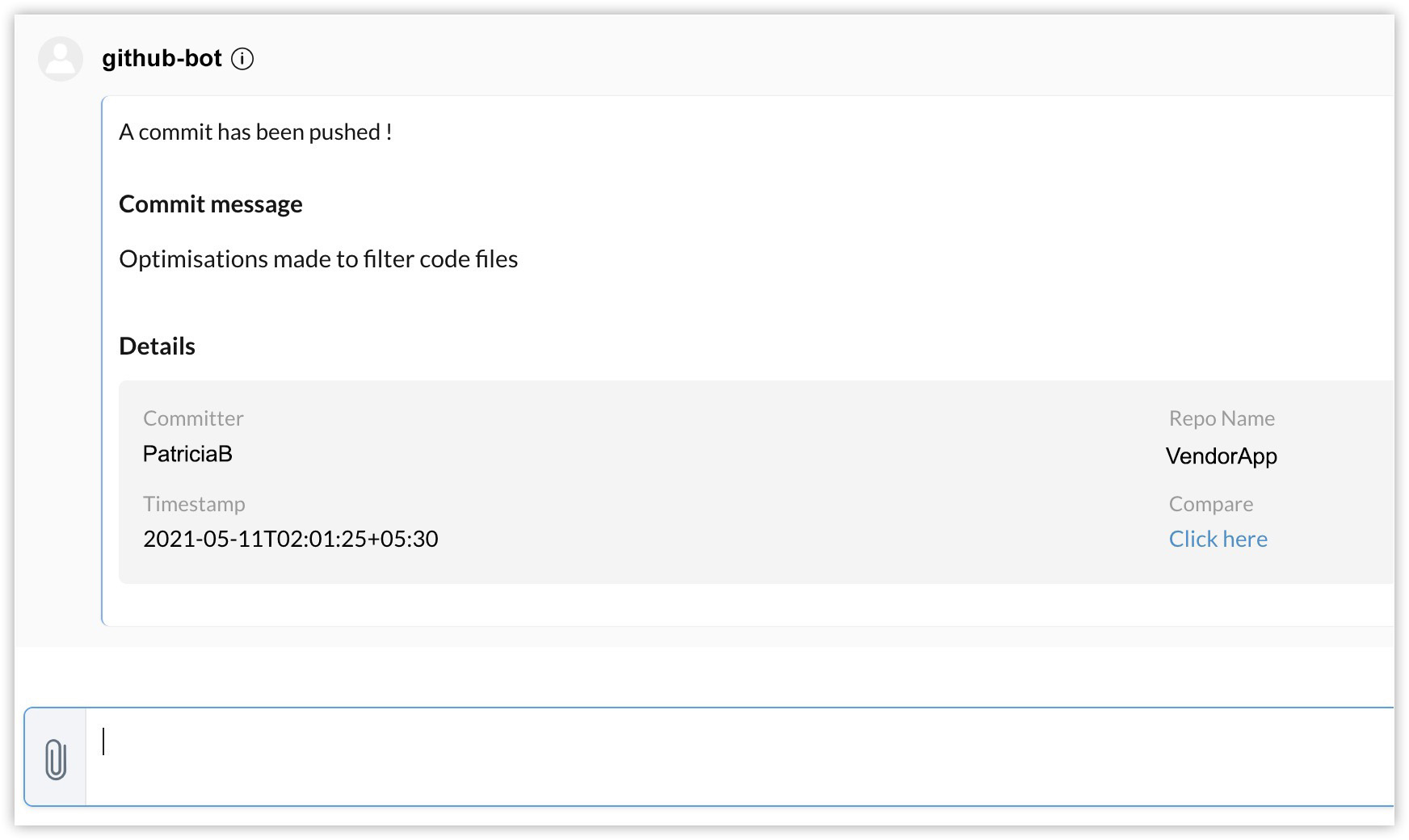Open the Compare "Click here" link
Image resolution: width=1409 pixels, height=840 pixels.
tap(1218, 539)
